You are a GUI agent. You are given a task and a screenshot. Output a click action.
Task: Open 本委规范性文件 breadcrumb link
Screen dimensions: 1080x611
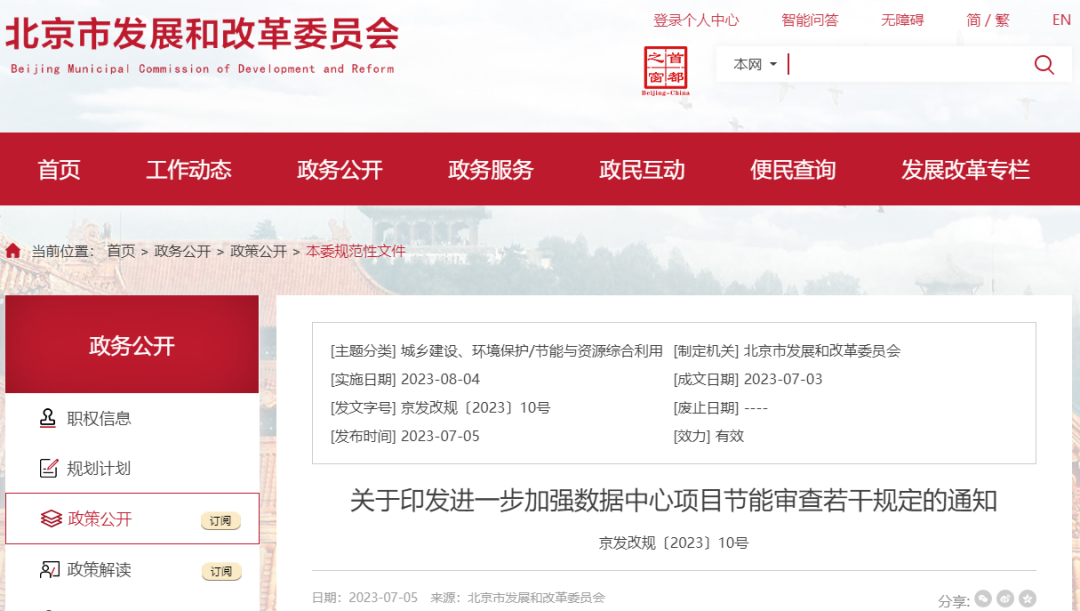click(x=355, y=251)
